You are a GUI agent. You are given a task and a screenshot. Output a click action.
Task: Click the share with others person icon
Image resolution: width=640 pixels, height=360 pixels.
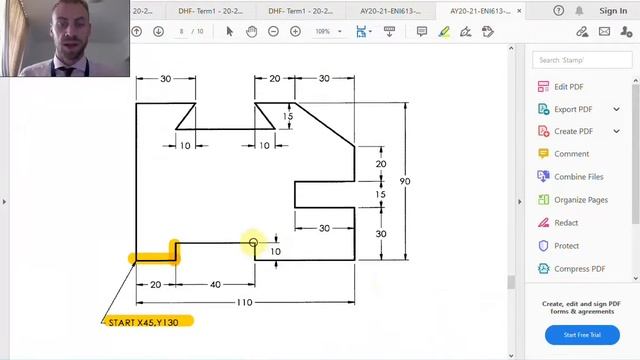pos(626,31)
